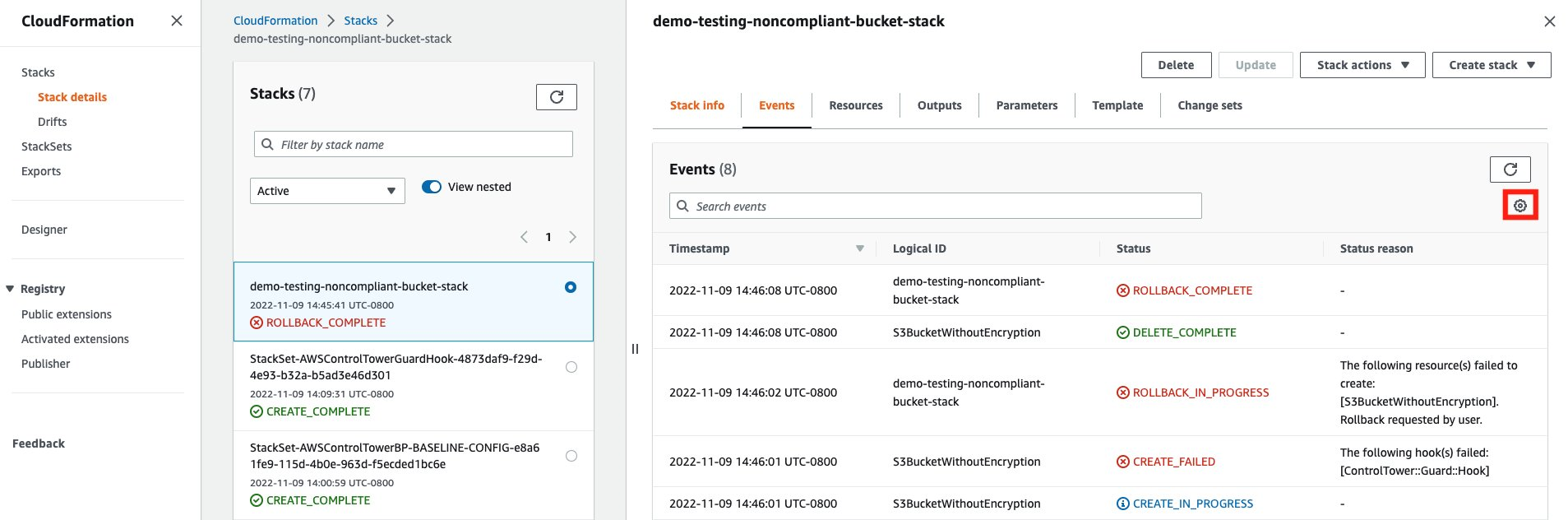Screen dimensions: 1568x520
Task: Click ROLLBACK_COMPLETE status icon in Events table
Action: tap(1123, 290)
